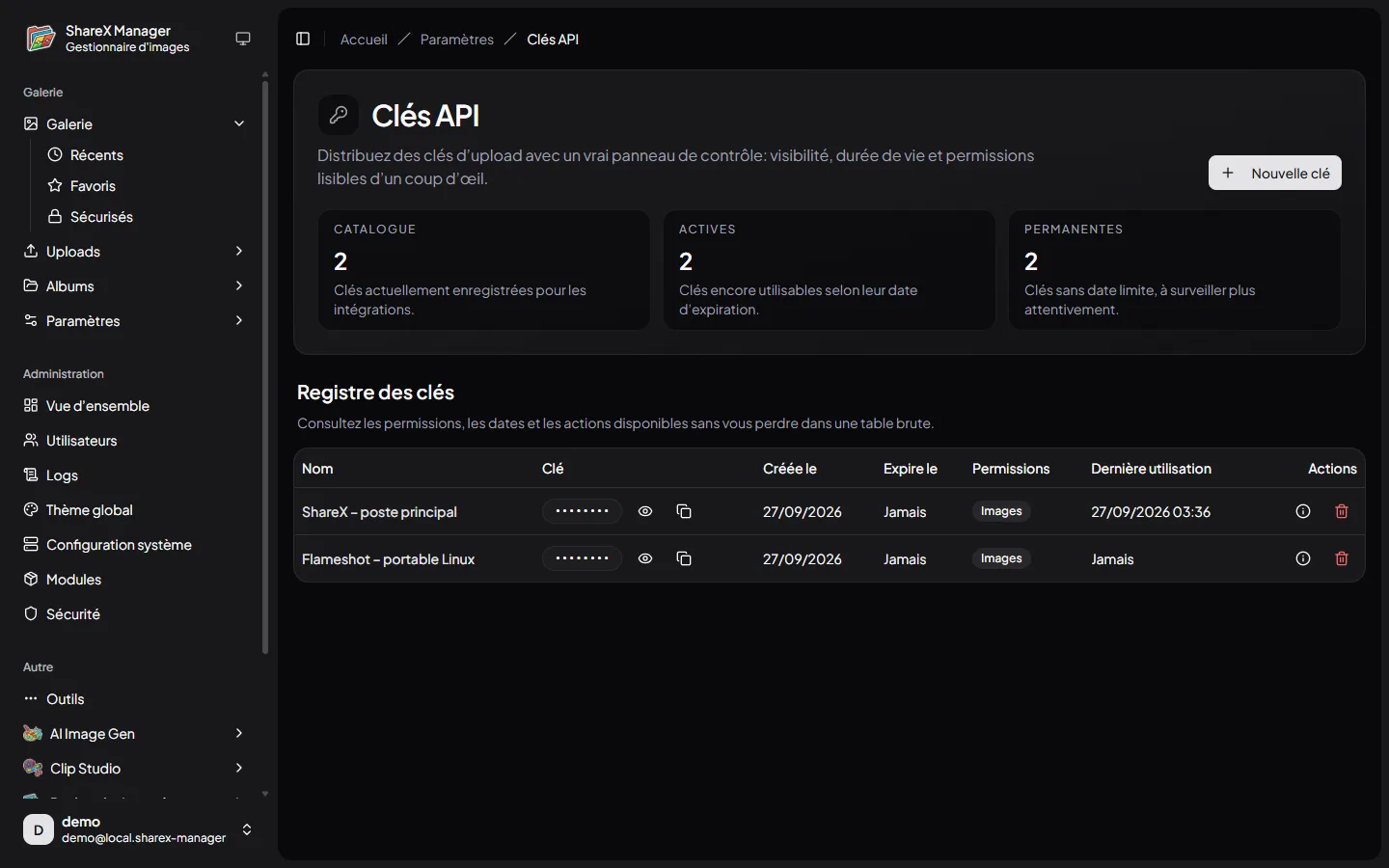This screenshot has height=868, width=1389.
Task: Reveal the Flameshot – portable Linux key
Action: click(645, 558)
